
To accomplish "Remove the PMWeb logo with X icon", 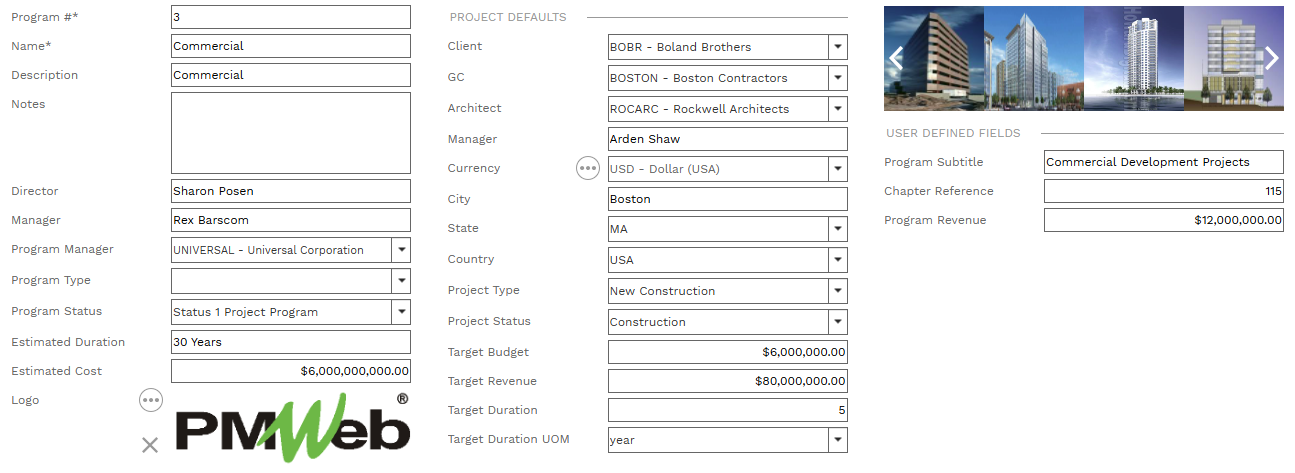I will point(150,445).
